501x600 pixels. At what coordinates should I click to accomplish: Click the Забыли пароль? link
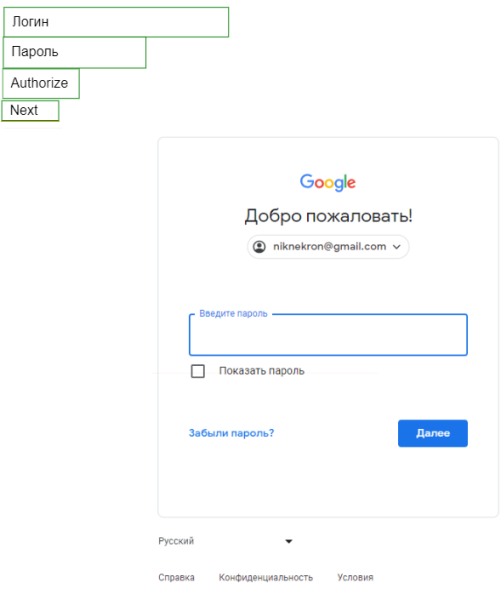click(x=232, y=433)
